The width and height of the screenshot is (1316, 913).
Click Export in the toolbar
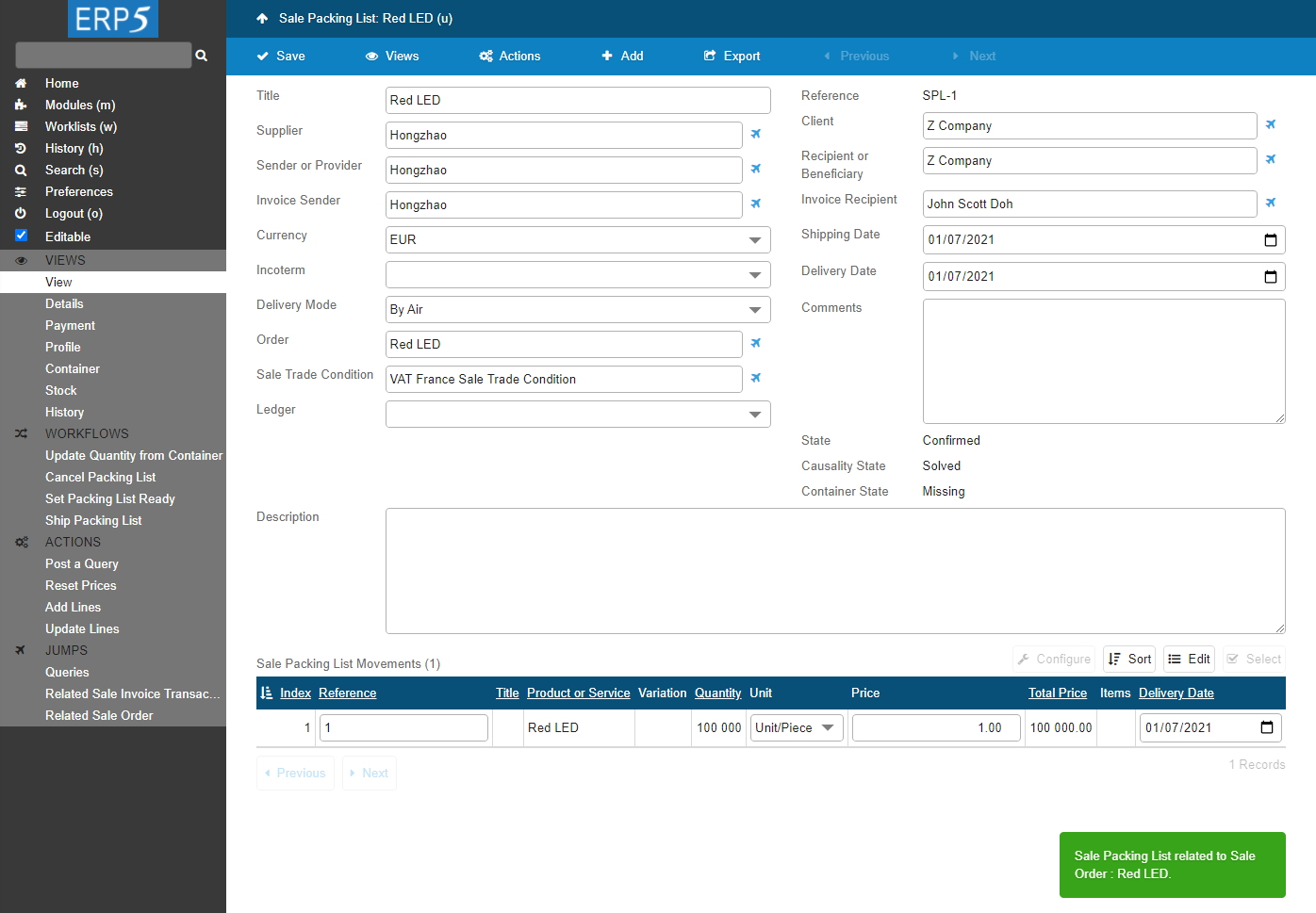coord(732,56)
